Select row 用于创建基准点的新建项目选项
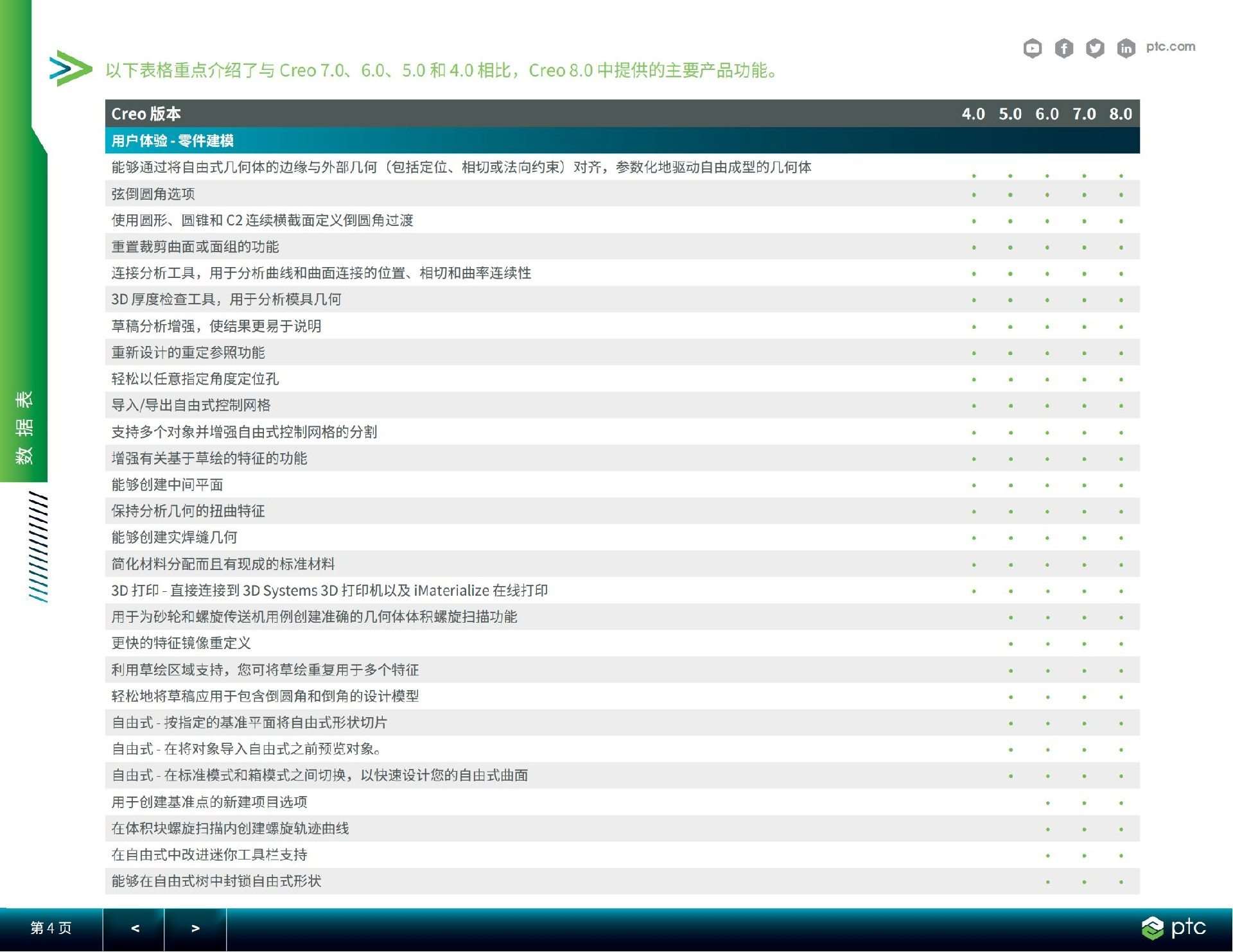Image resolution: width=1233 pixels, height=952 pixels. 622,802
